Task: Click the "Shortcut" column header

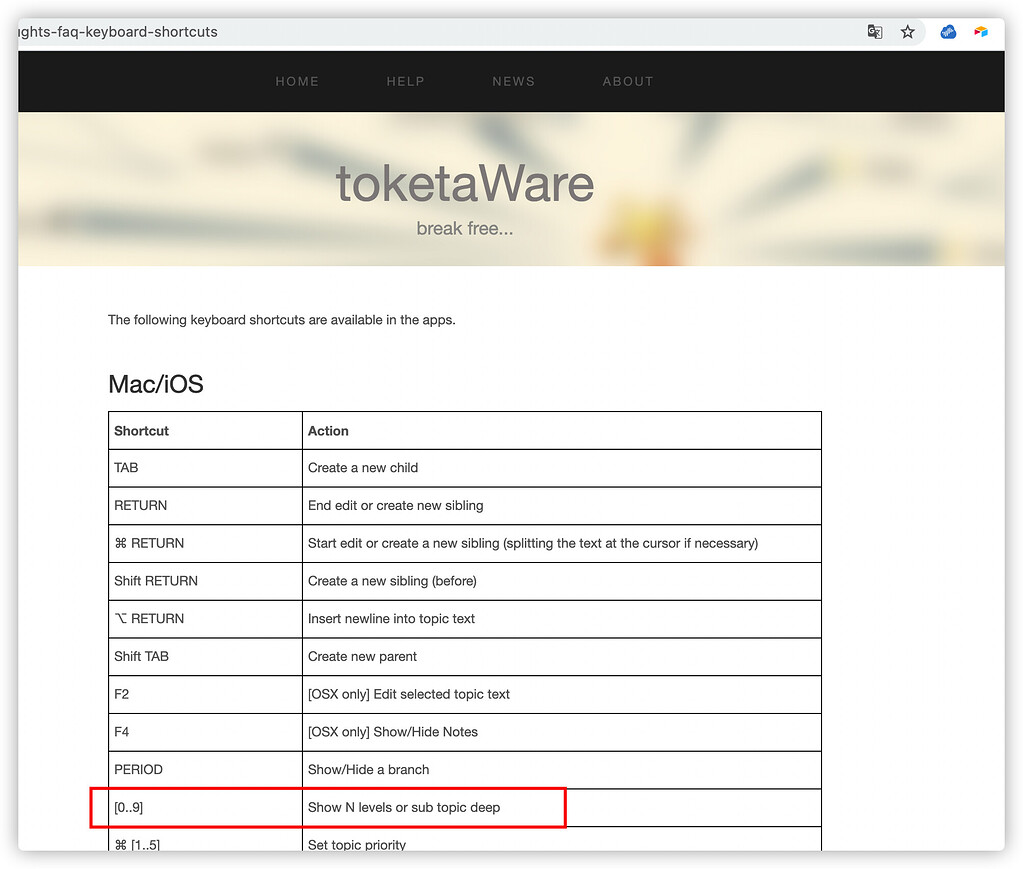Action: 142,431
